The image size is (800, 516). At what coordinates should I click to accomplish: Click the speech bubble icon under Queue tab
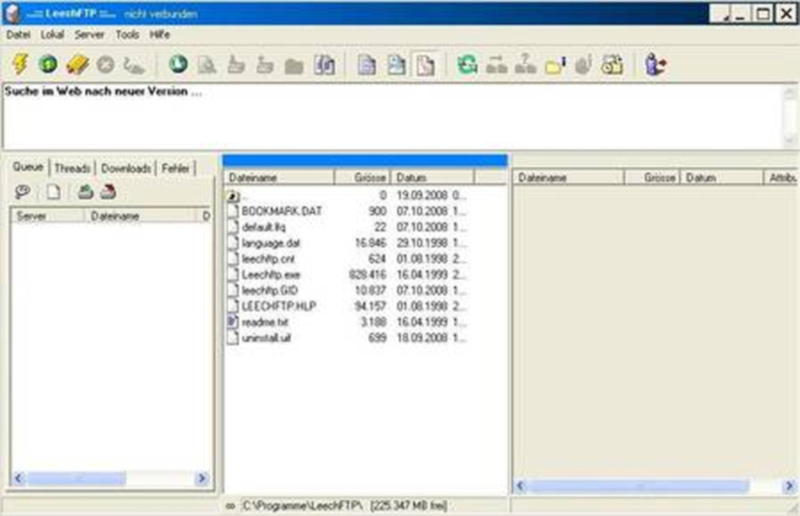click(22, 192)
